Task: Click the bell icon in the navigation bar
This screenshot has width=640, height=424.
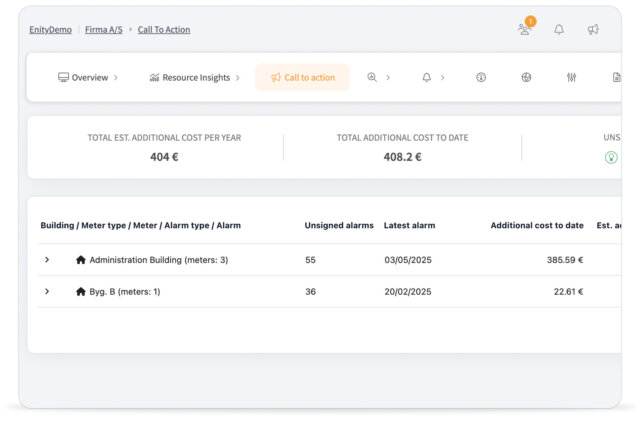Action: tap(427, 78)
